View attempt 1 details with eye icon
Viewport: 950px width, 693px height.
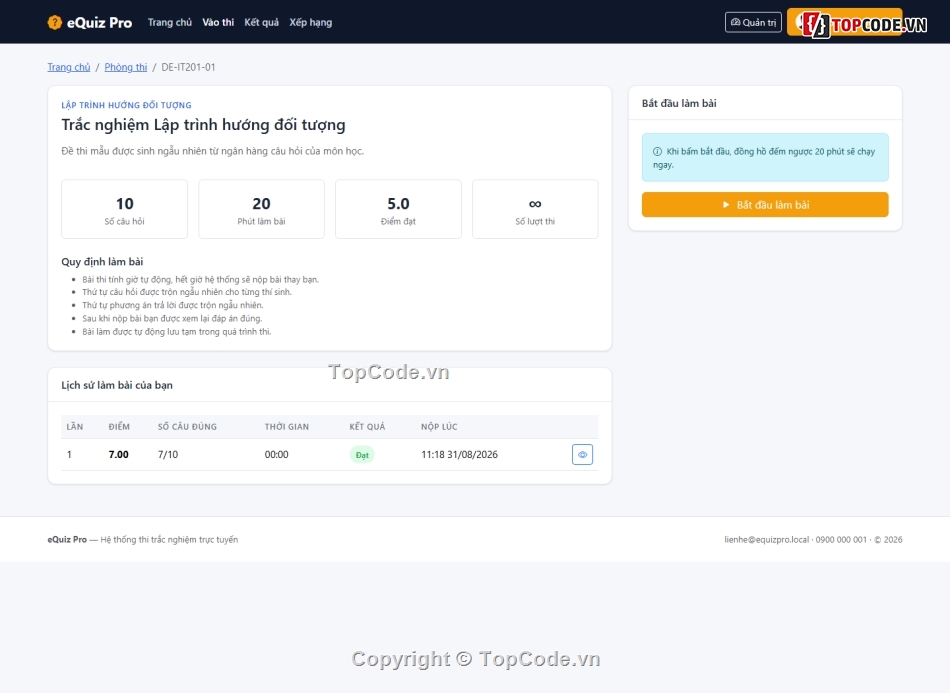(582, 454)
